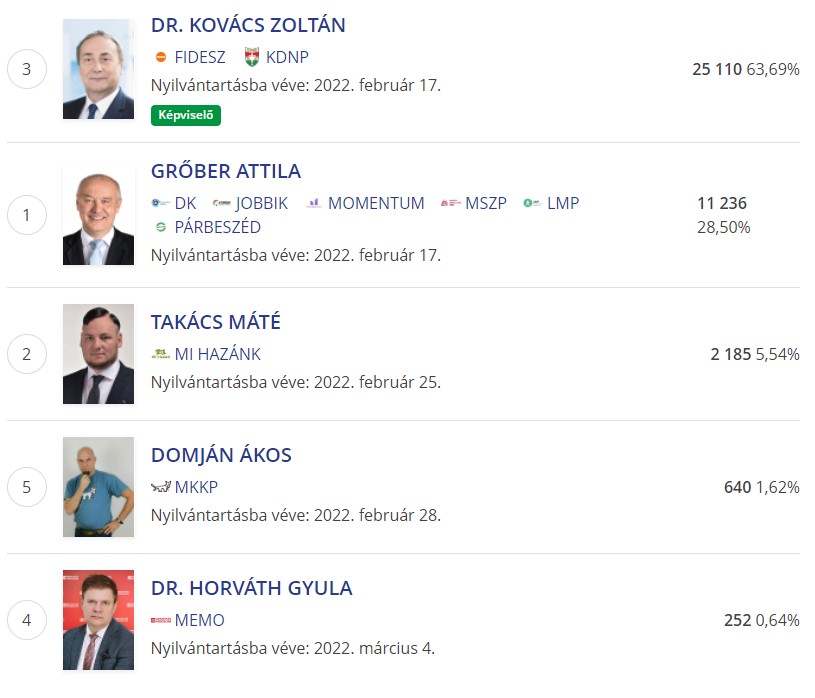Click the Jobbik party logo icon

[x=222, y=203]
